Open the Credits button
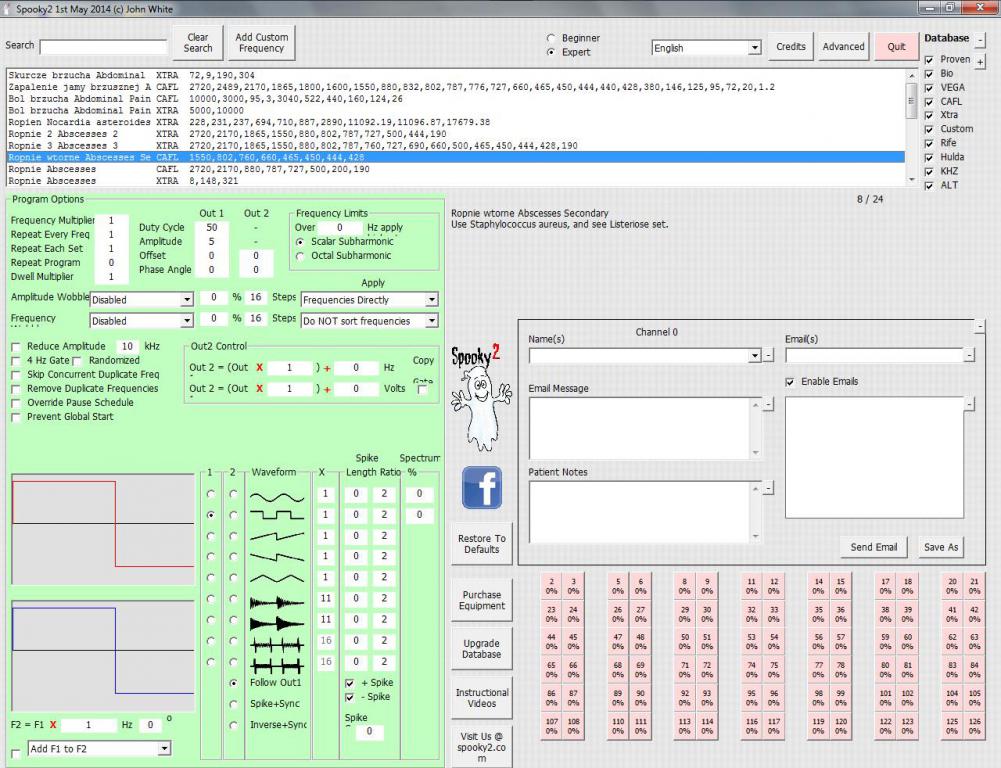 (x=790, y=47)
